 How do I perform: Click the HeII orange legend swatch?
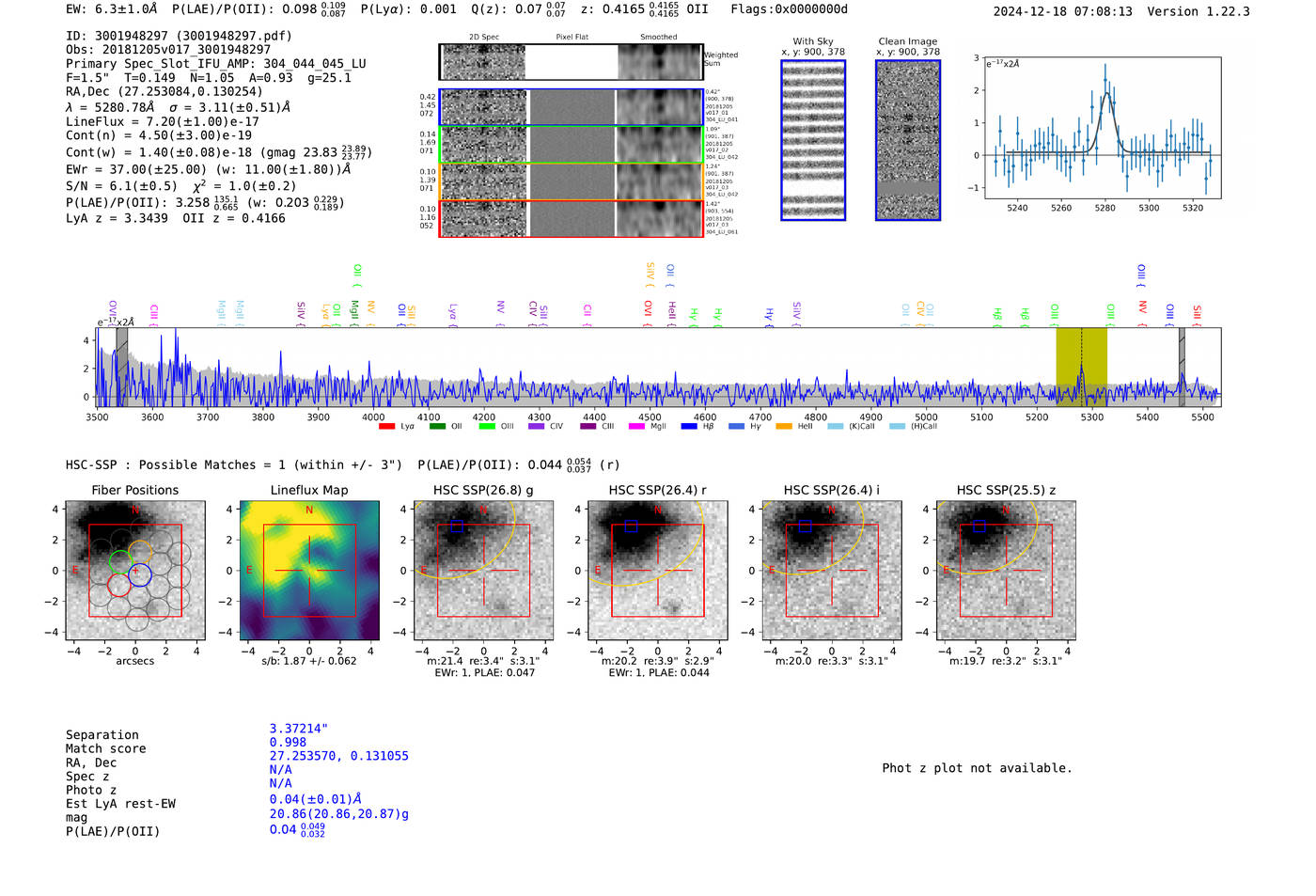pos(784,427)
